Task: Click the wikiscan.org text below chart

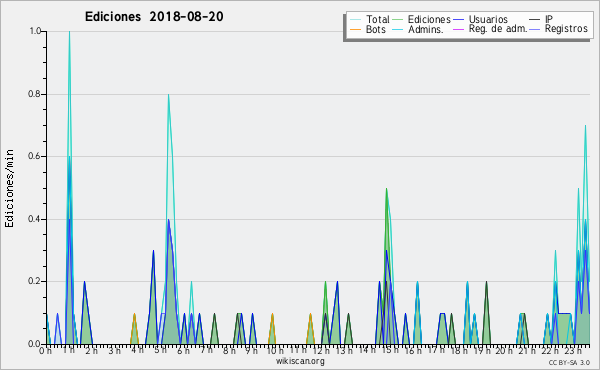Action: 300,361
